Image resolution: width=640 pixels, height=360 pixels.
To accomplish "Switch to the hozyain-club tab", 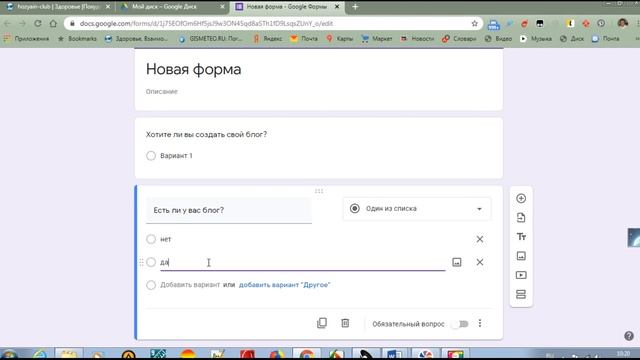I will (58, 7).
